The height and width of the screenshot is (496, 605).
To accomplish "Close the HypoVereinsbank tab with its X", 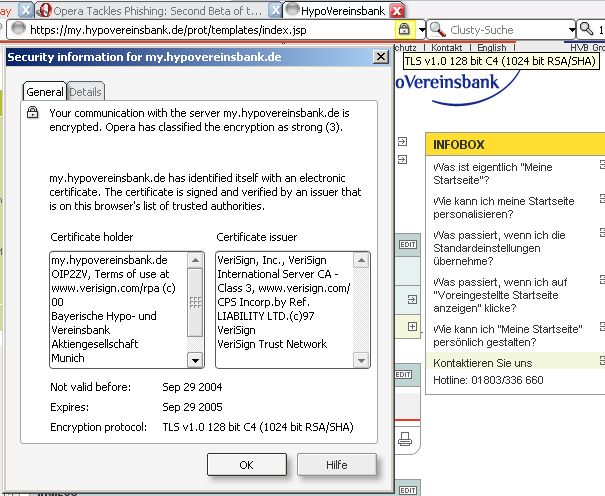I will point(397,10).
